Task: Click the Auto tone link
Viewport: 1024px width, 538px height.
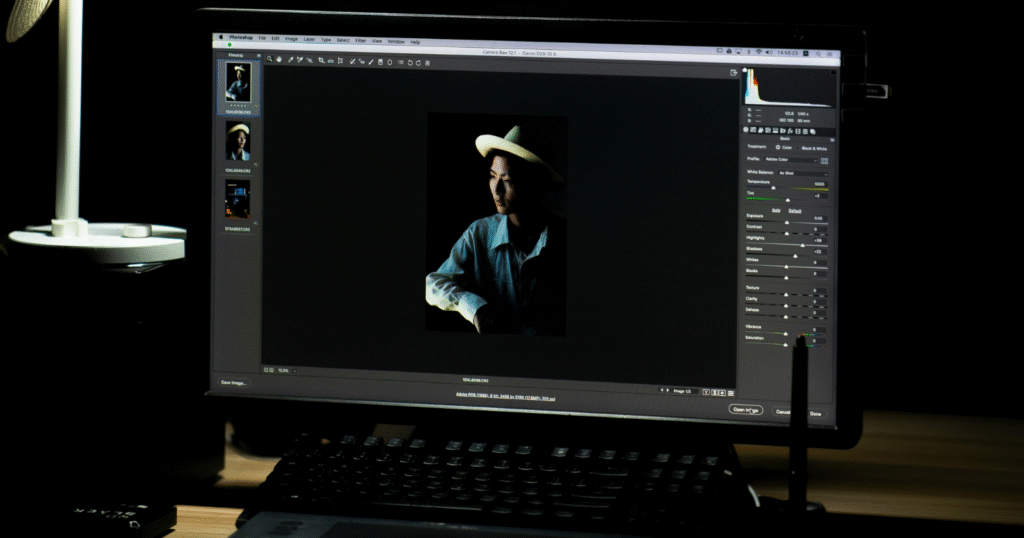Action: pos(776,210)
